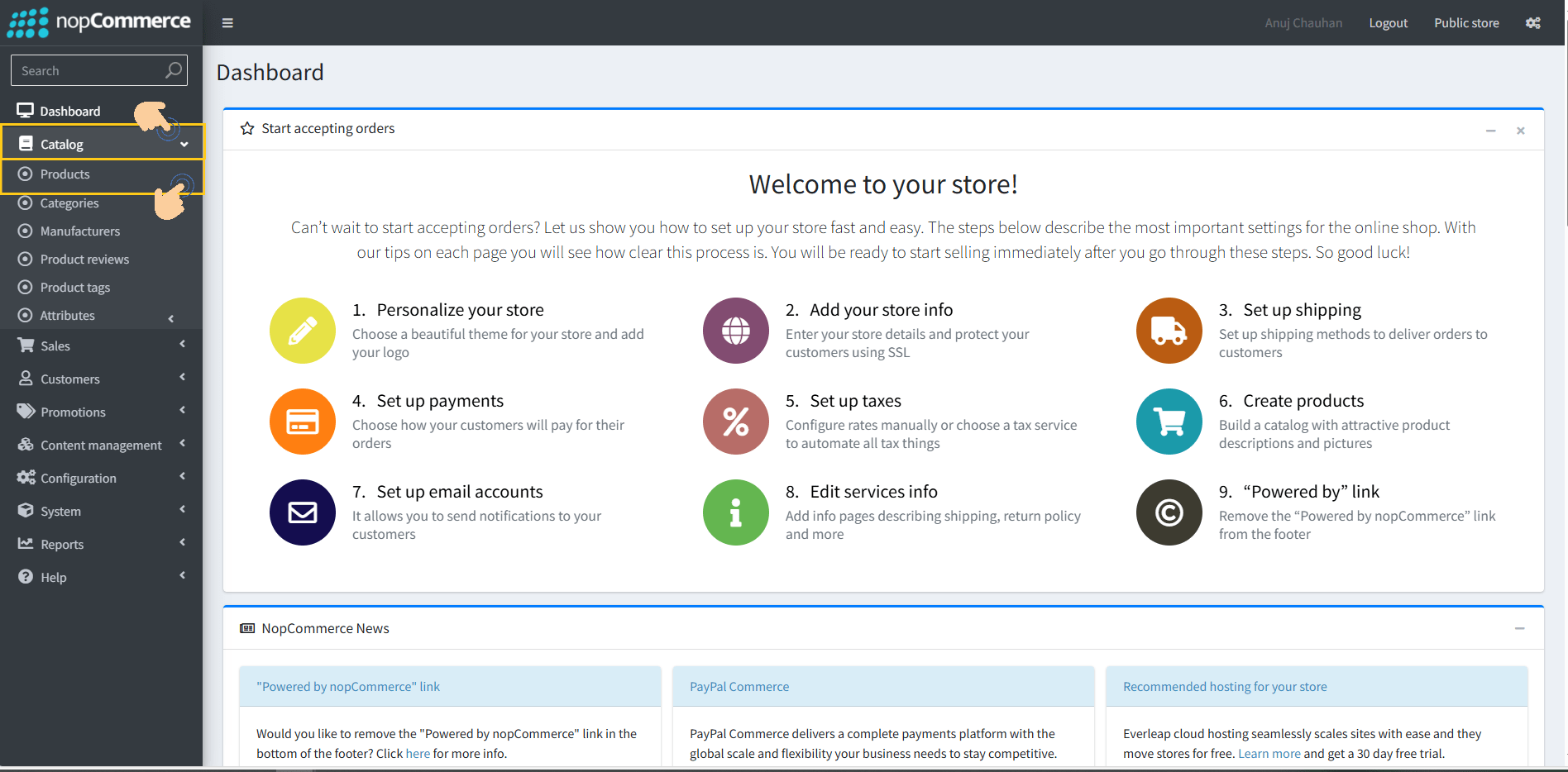Expand the Attributes submenu

coord(68,316)
